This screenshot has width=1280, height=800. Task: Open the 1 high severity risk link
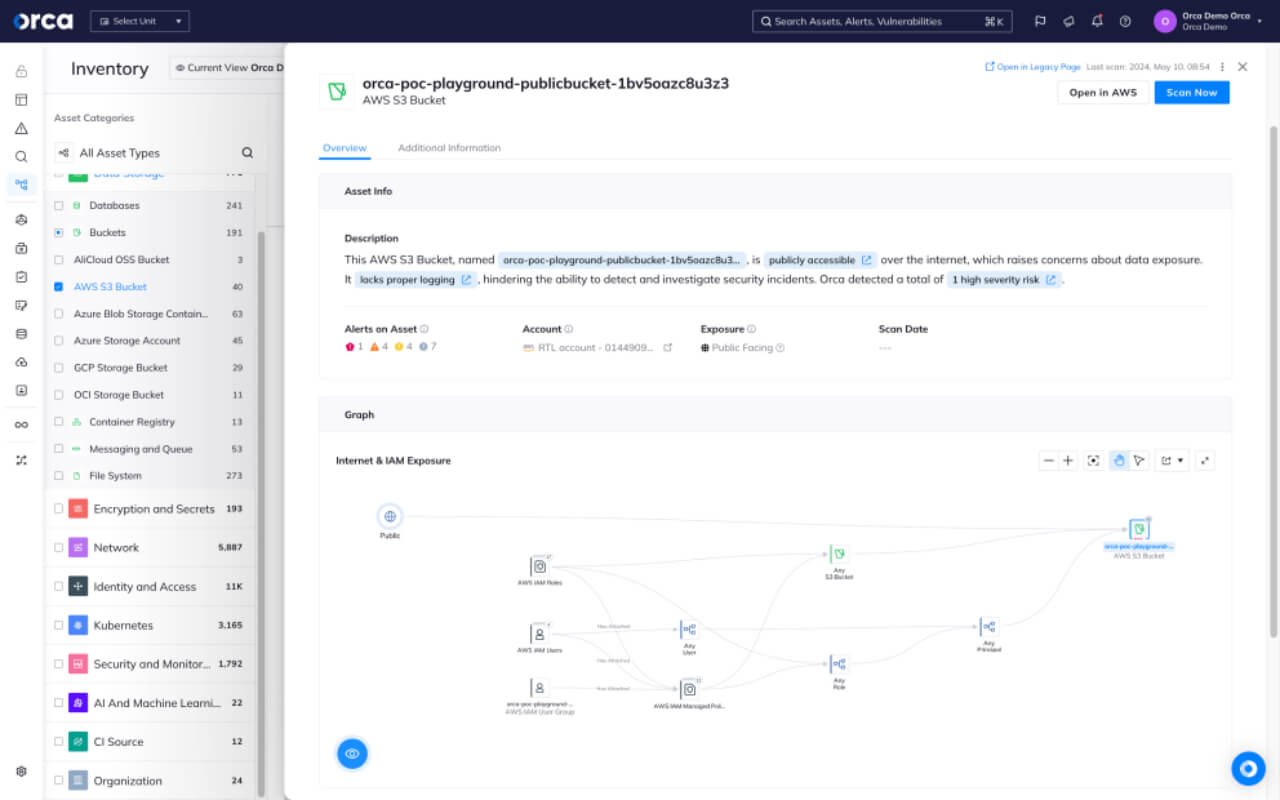click(1004, 280)
